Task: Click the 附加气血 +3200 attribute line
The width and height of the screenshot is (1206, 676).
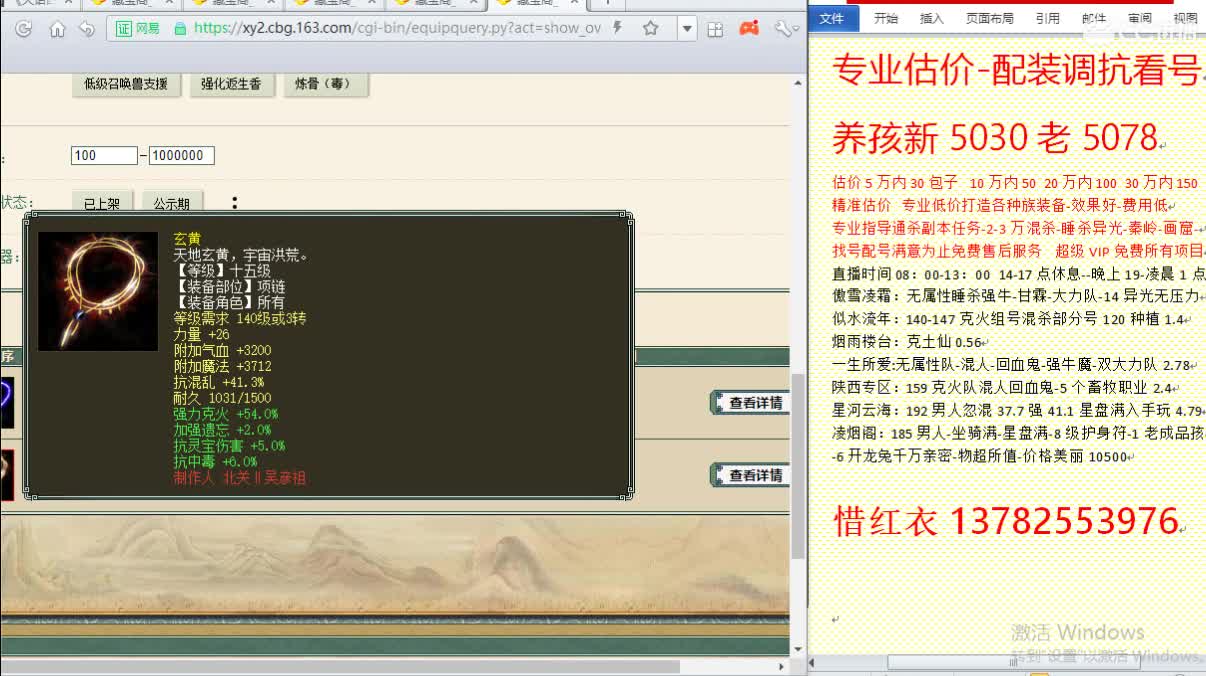Action: 222,350
